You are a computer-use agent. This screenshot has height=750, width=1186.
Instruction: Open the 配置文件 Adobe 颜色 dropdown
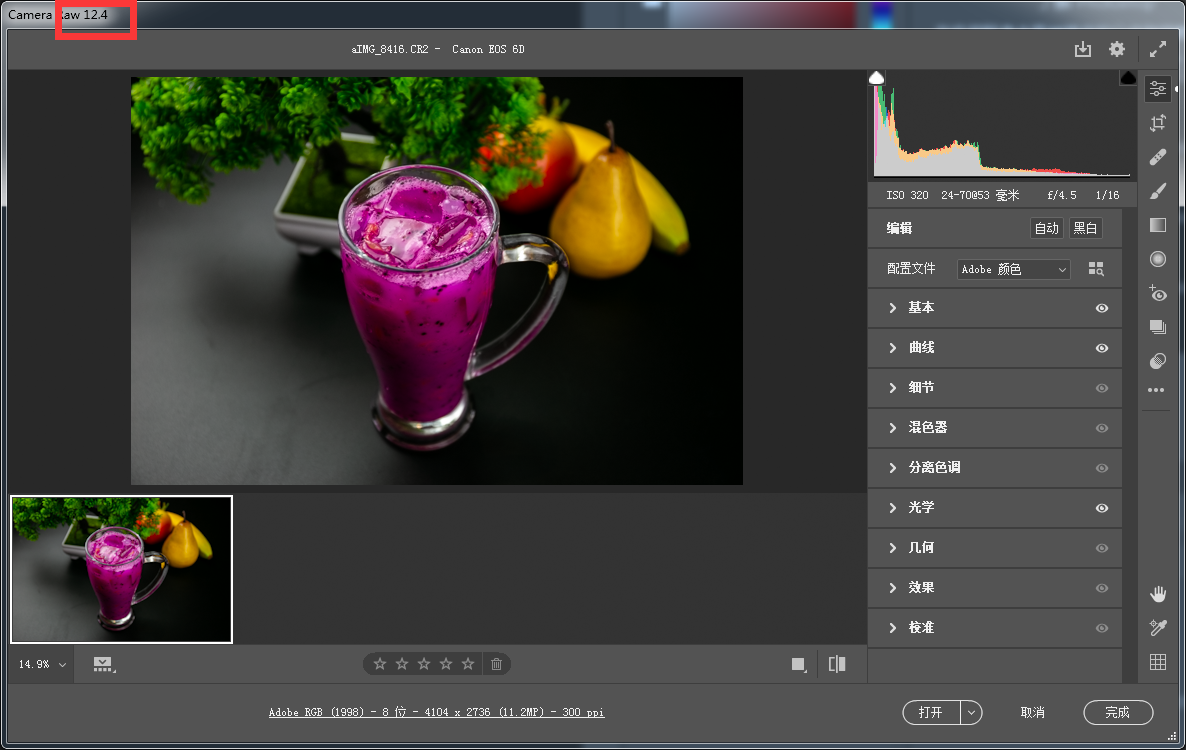point(1014,269)
